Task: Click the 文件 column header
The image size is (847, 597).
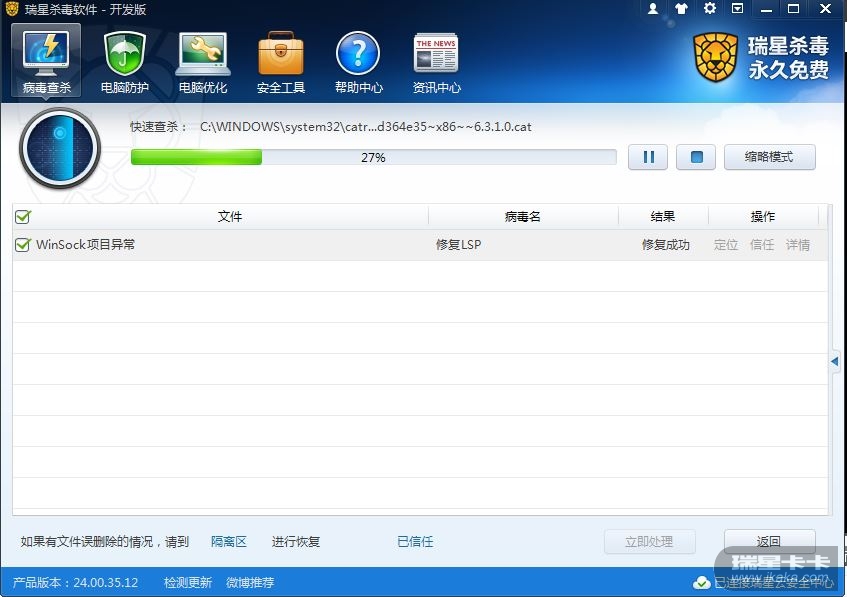Action: (x=230, y=217)
